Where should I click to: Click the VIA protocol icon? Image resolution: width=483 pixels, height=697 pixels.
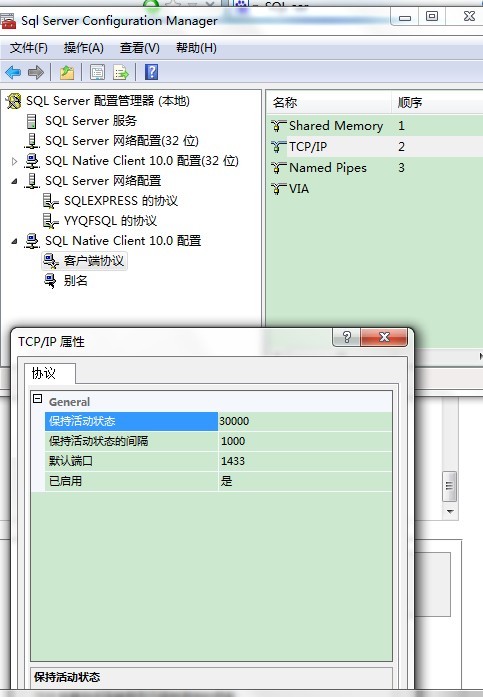(279, 188)
